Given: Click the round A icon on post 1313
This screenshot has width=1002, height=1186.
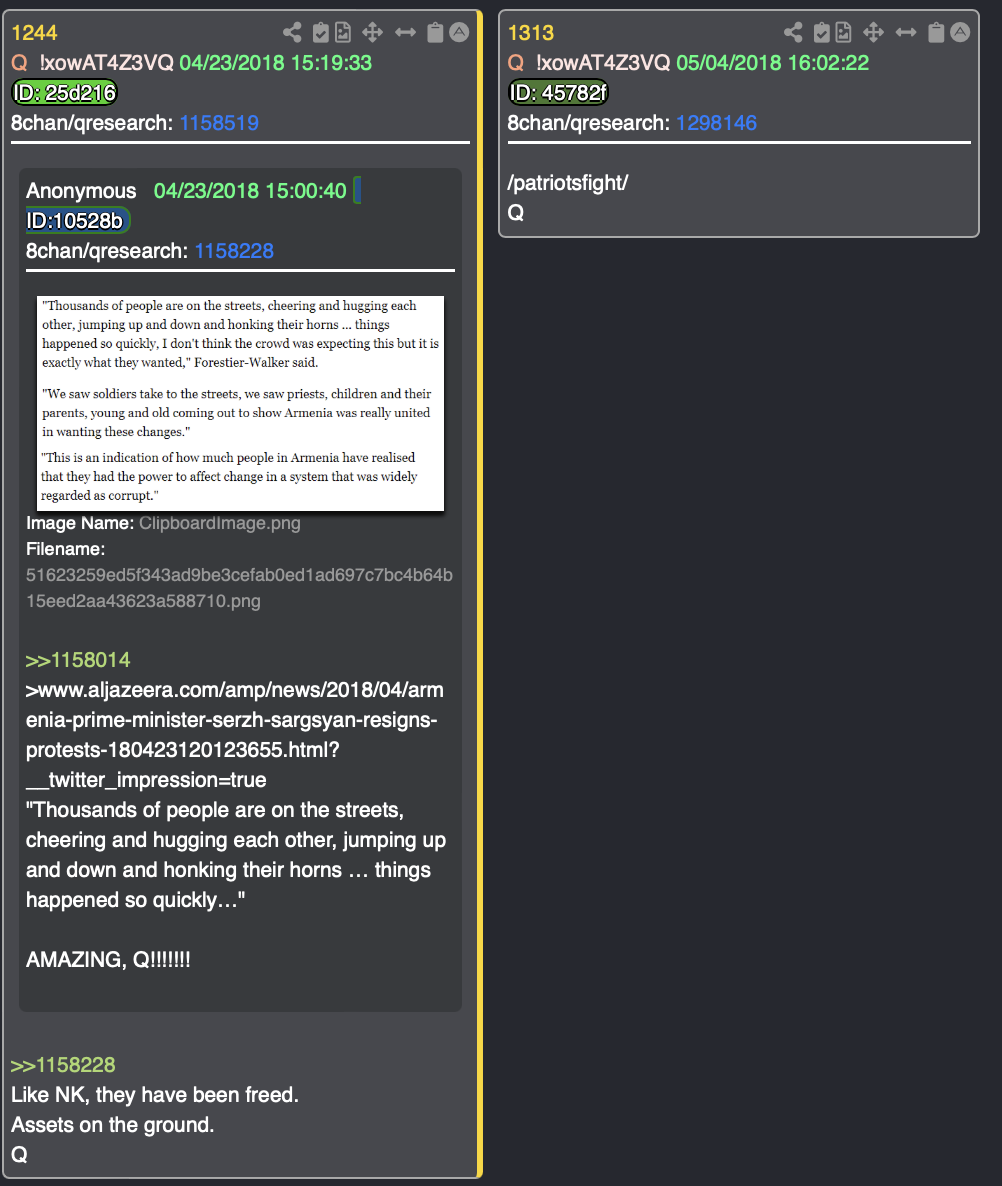Looking at the screenshot, I should click(960, 33).
